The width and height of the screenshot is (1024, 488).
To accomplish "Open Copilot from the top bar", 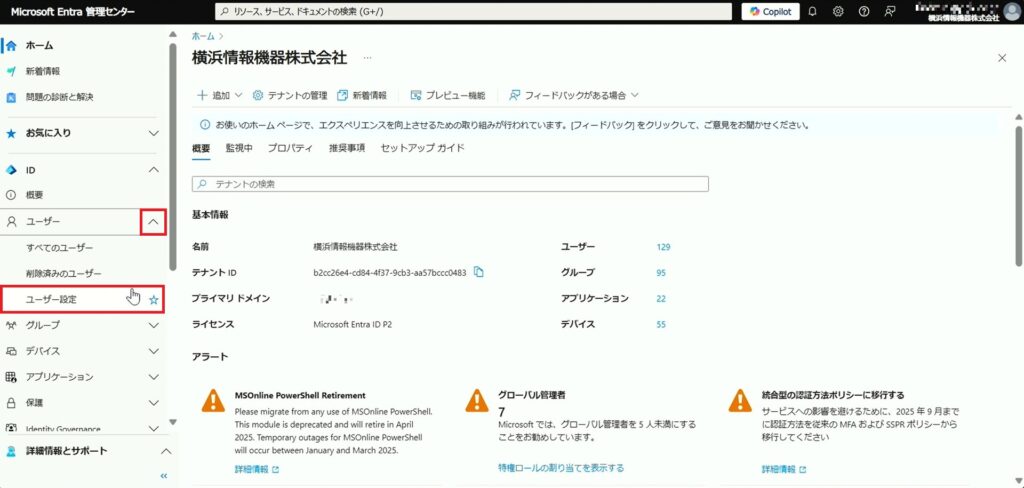I will [771, 12].
